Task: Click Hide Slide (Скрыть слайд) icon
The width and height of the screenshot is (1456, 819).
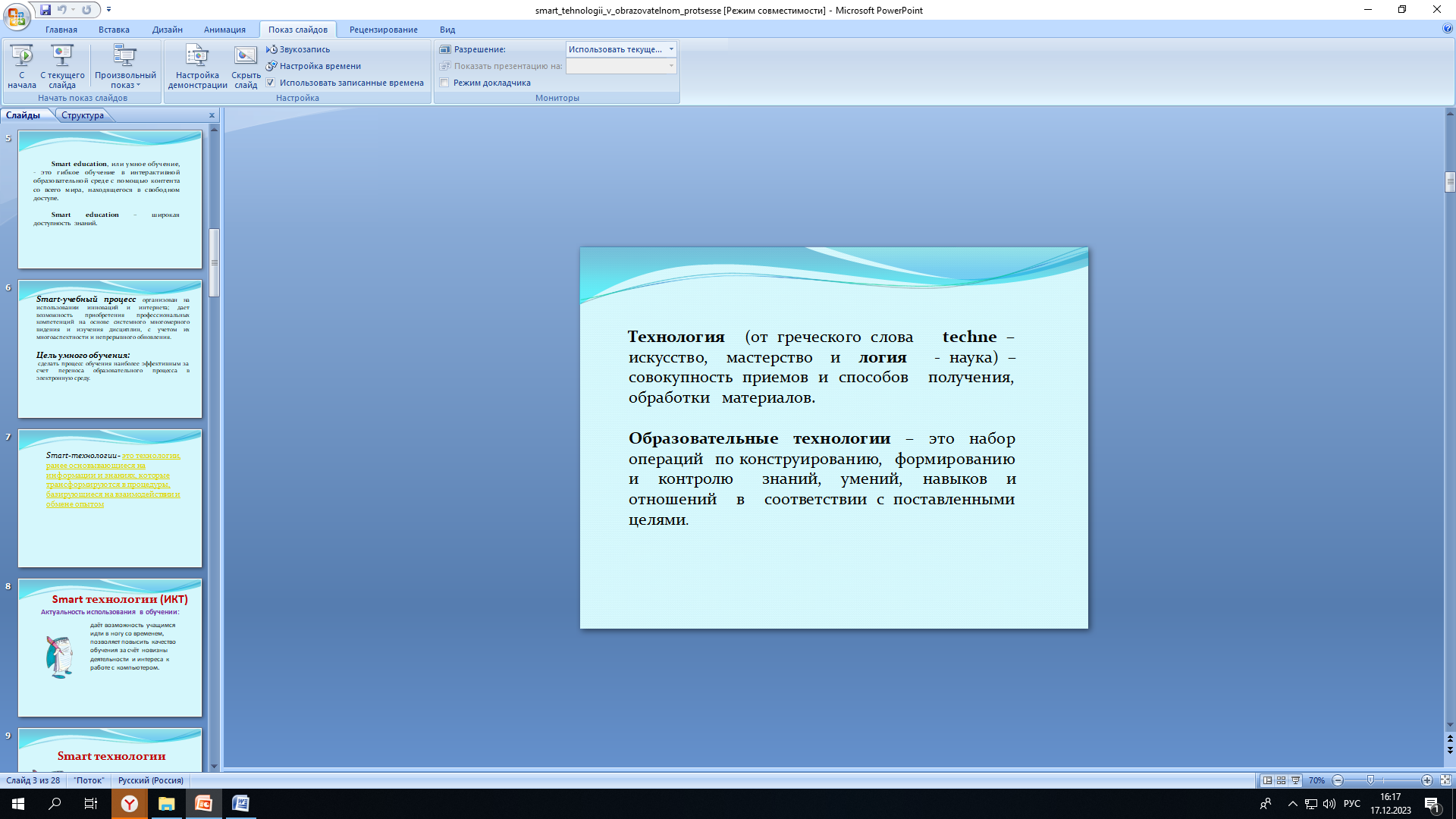Action: coord(246,57)
